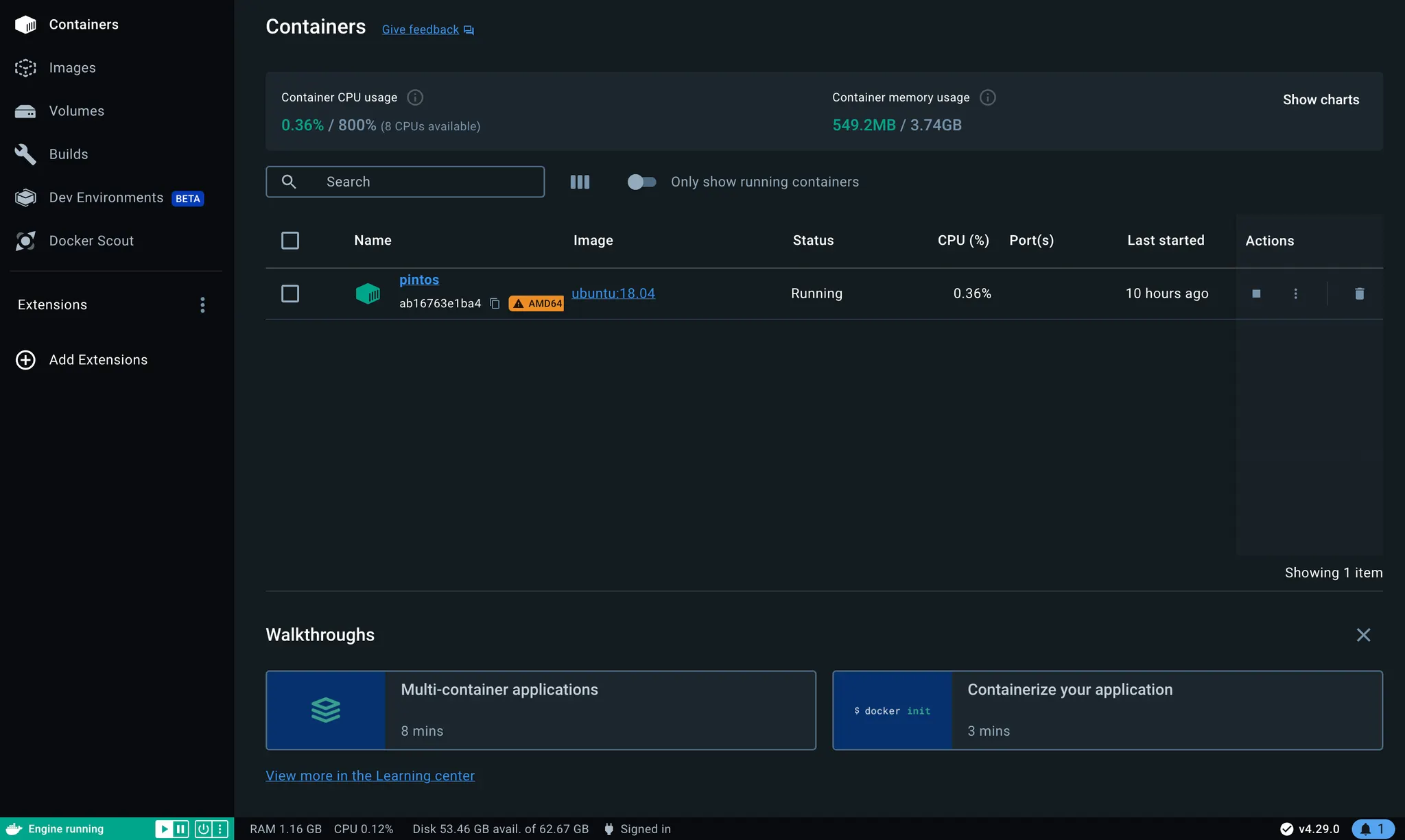This screenshot has width=1405, height=840.
Task: Pause Docker engine from status bar
Action: pos(180,829)
